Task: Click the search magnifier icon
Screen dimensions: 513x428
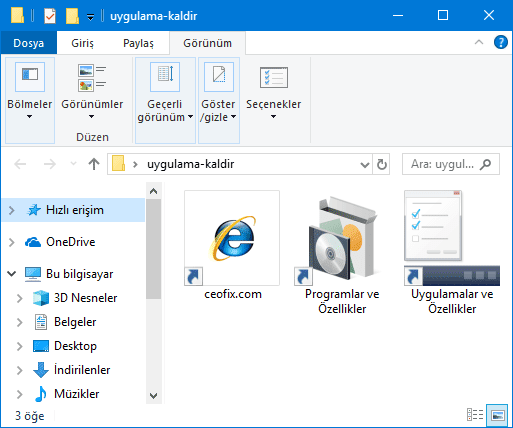Action: pyautogui.click(x=486, y=164)
